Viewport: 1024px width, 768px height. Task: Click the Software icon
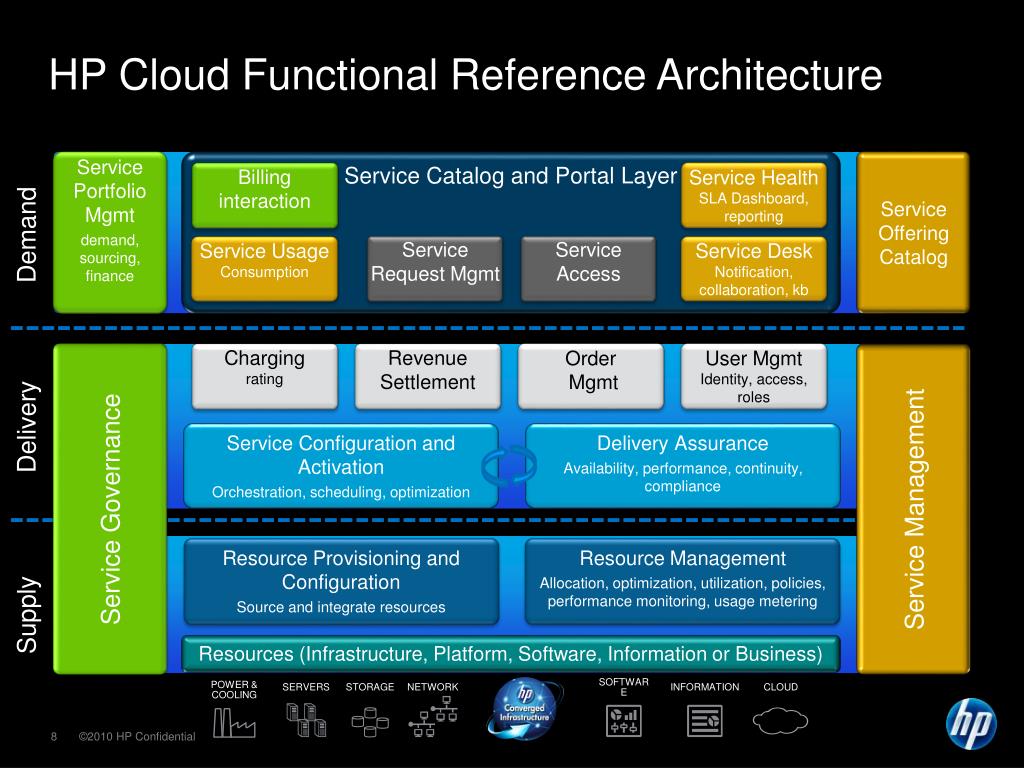pos(624,720)
